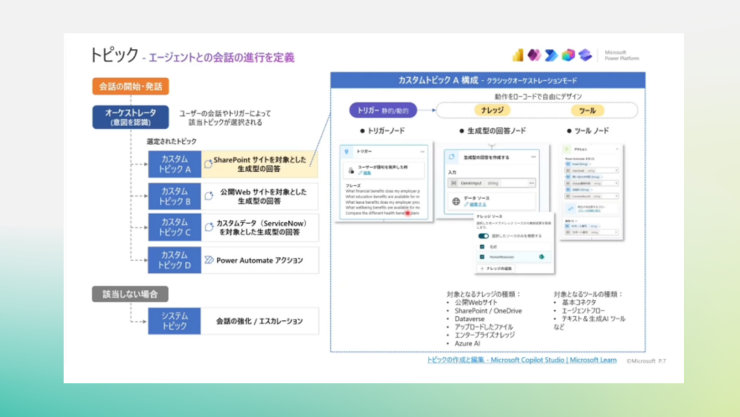Click the SharePoint サイトを対象とした生成型の回答 label
Image resolution: width=740 pixels, height=417 pixels.
coord(260,164)
